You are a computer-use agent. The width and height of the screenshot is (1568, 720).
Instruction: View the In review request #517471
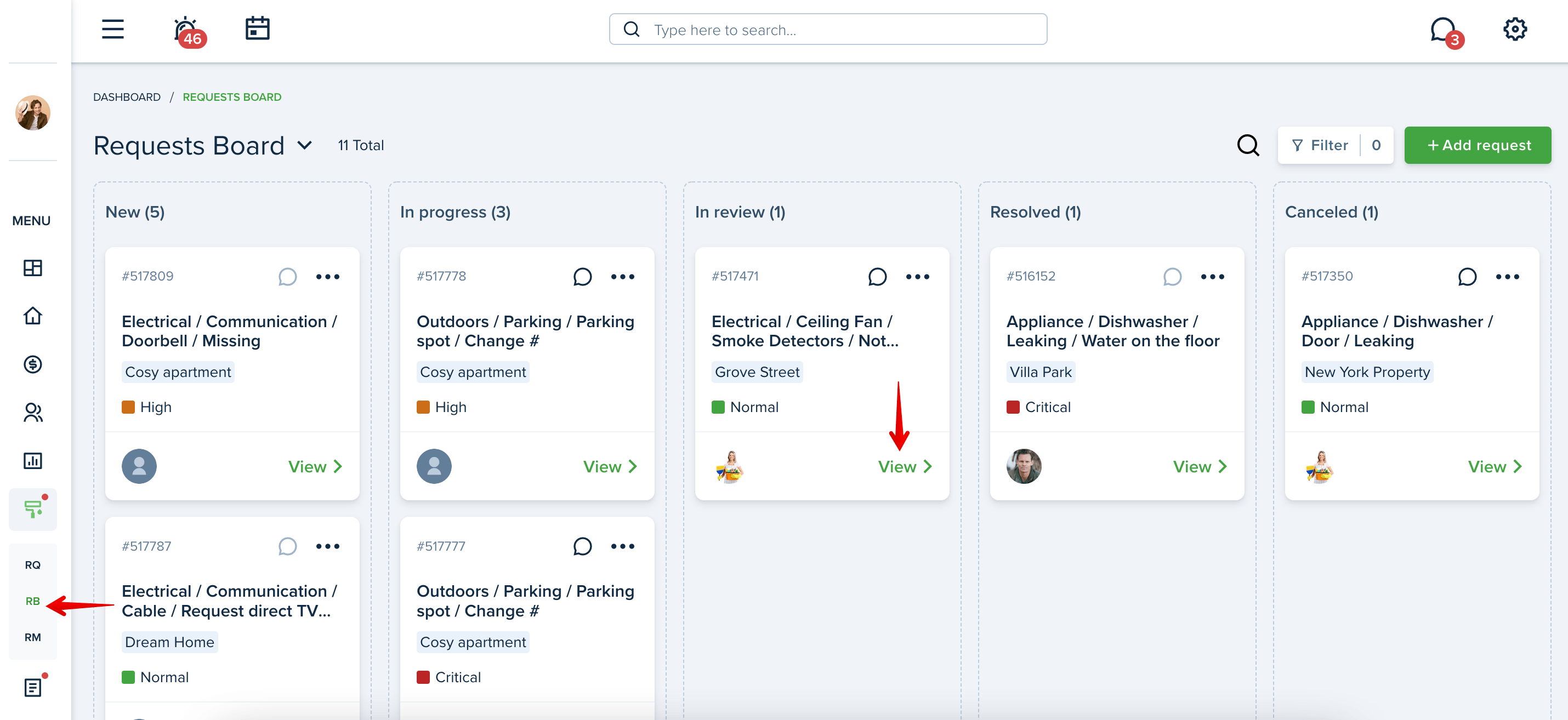[x=905, y=466]
